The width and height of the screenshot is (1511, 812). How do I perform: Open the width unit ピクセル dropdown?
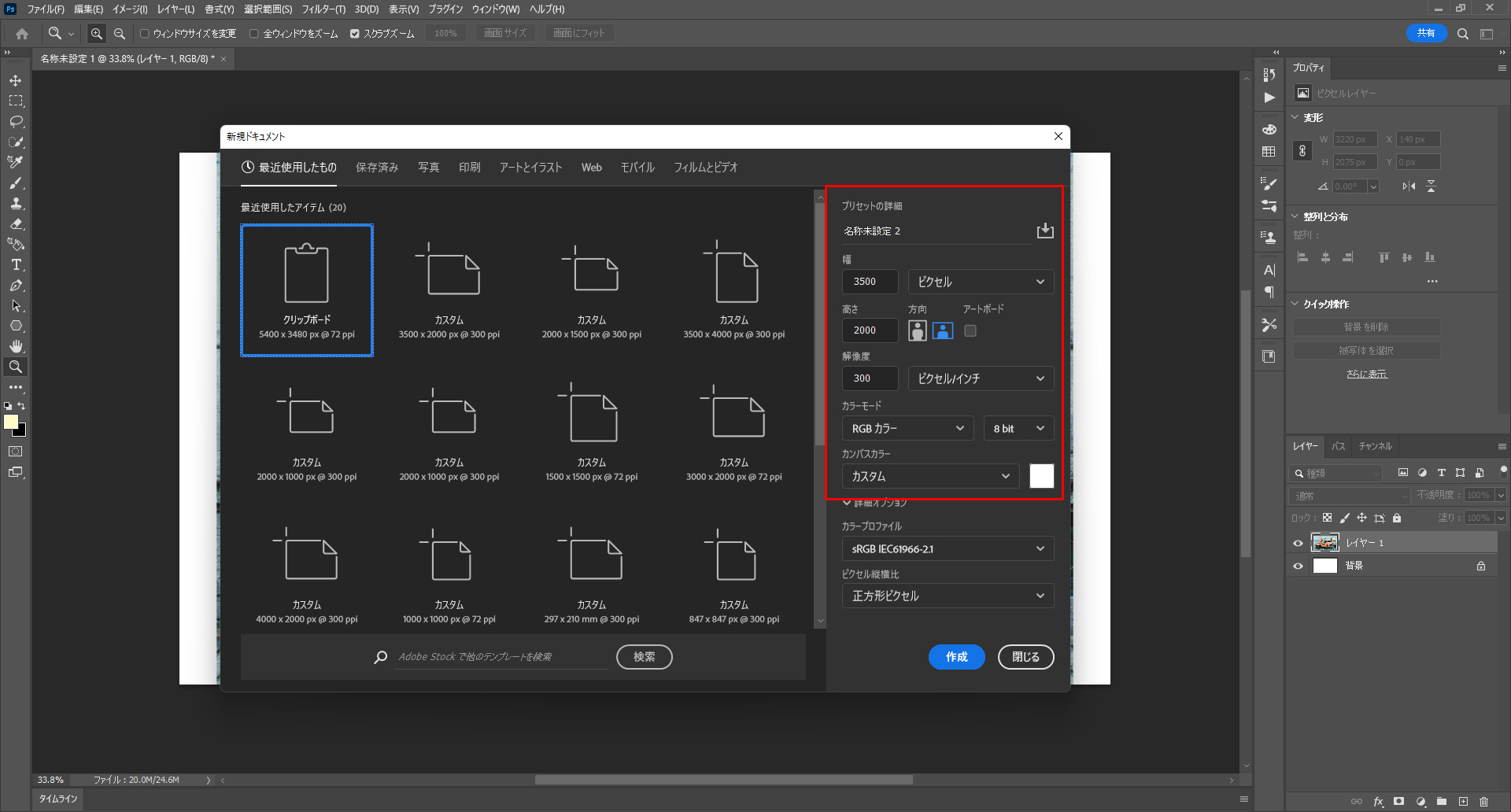coord(981,282)
